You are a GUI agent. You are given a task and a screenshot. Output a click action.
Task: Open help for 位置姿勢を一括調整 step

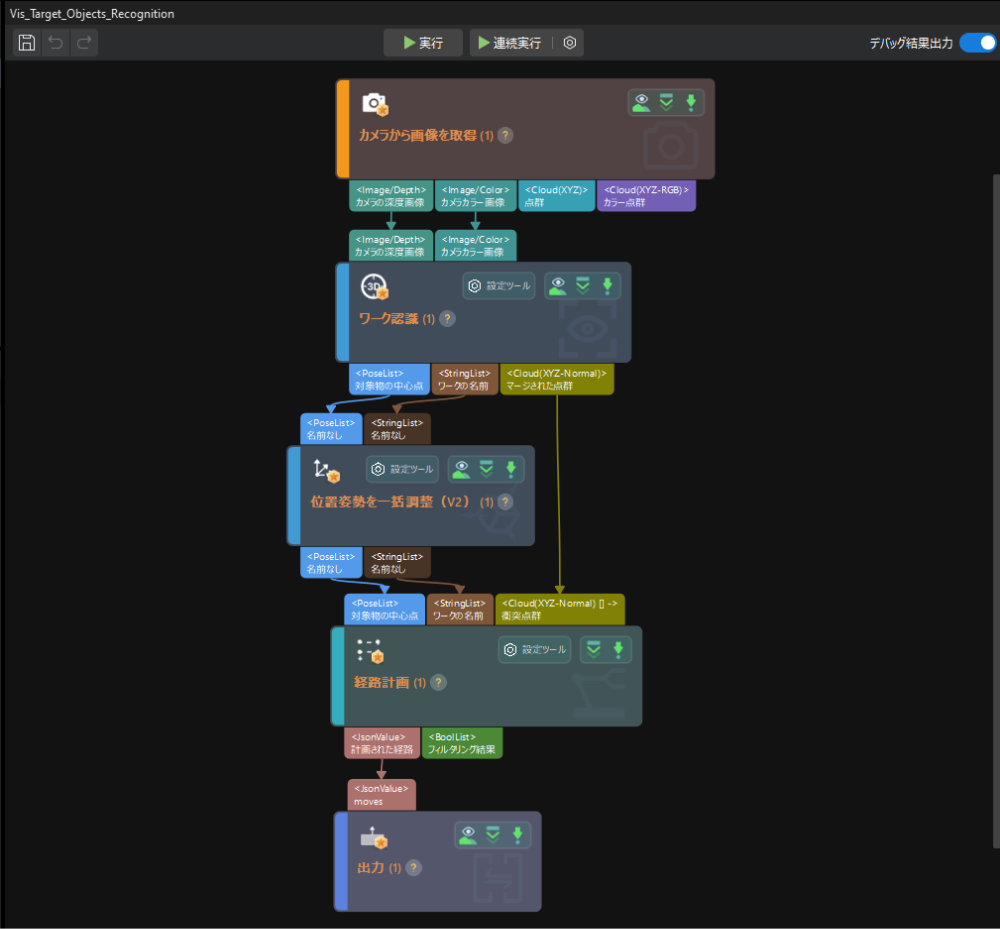505,502
